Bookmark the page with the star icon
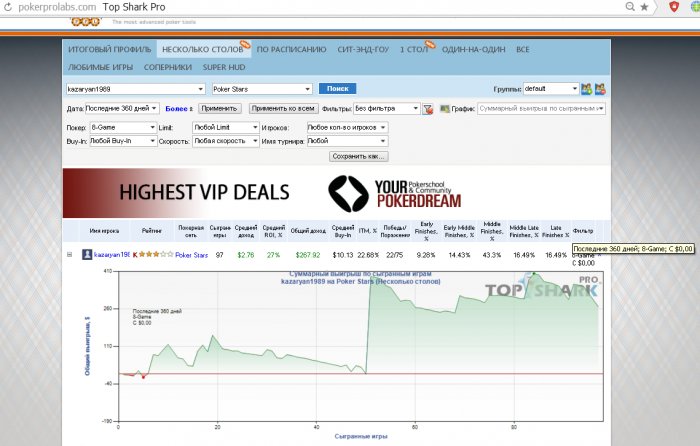The image size is (700, 446). point(644,7)
